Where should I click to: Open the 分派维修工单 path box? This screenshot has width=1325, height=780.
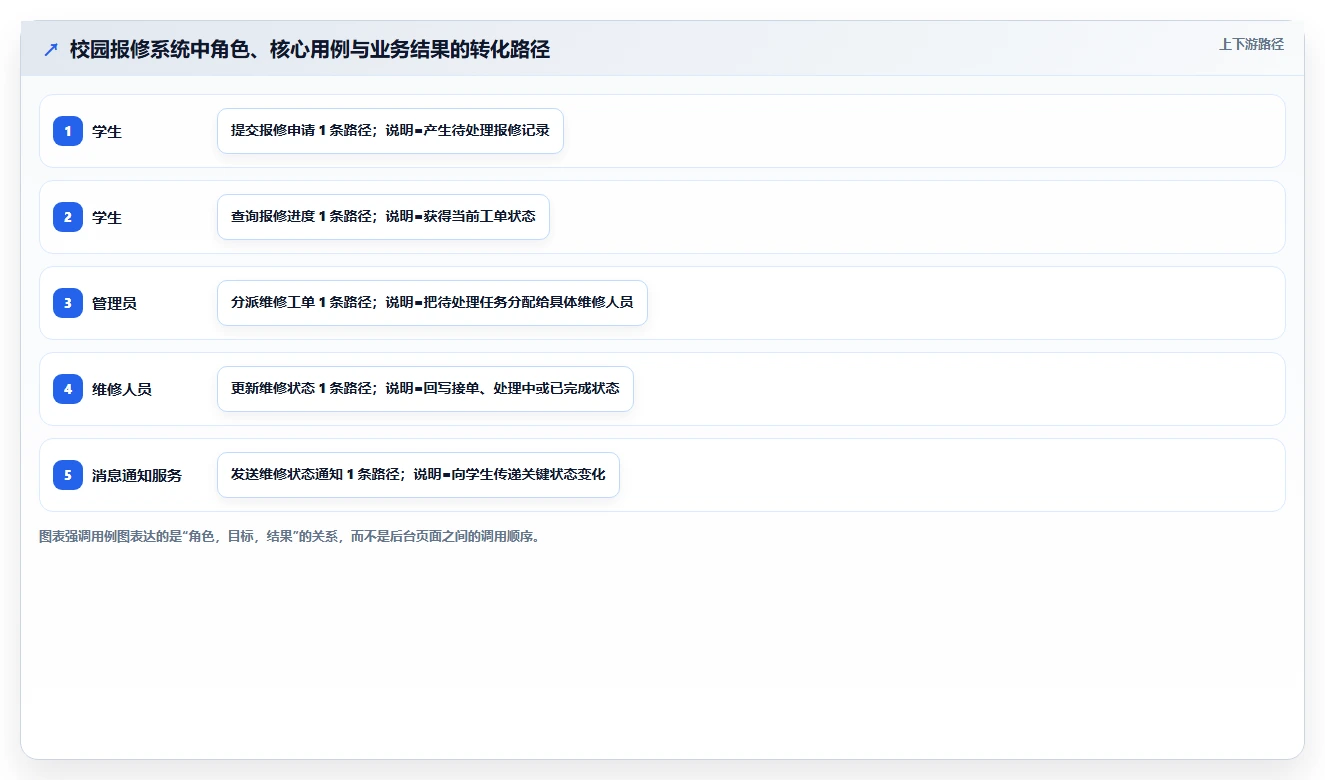tap(432, 303)
